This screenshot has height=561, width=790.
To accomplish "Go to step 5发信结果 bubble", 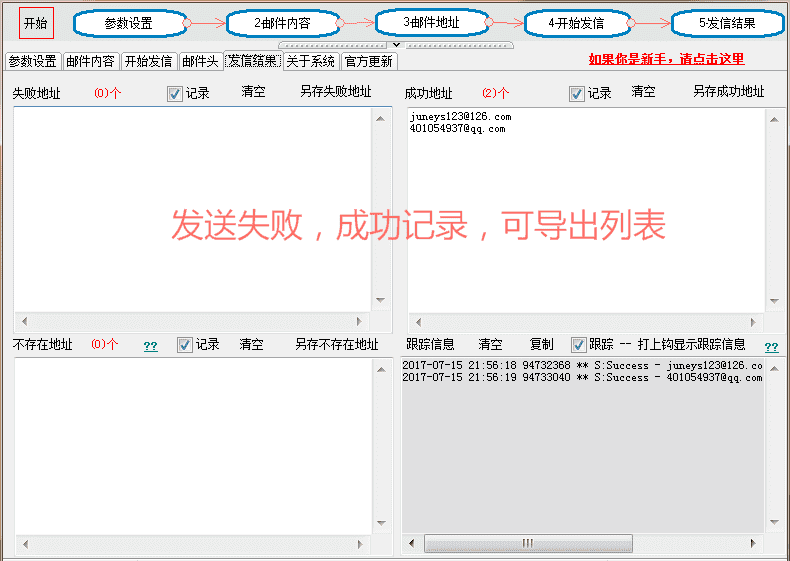I will point(727,23).
